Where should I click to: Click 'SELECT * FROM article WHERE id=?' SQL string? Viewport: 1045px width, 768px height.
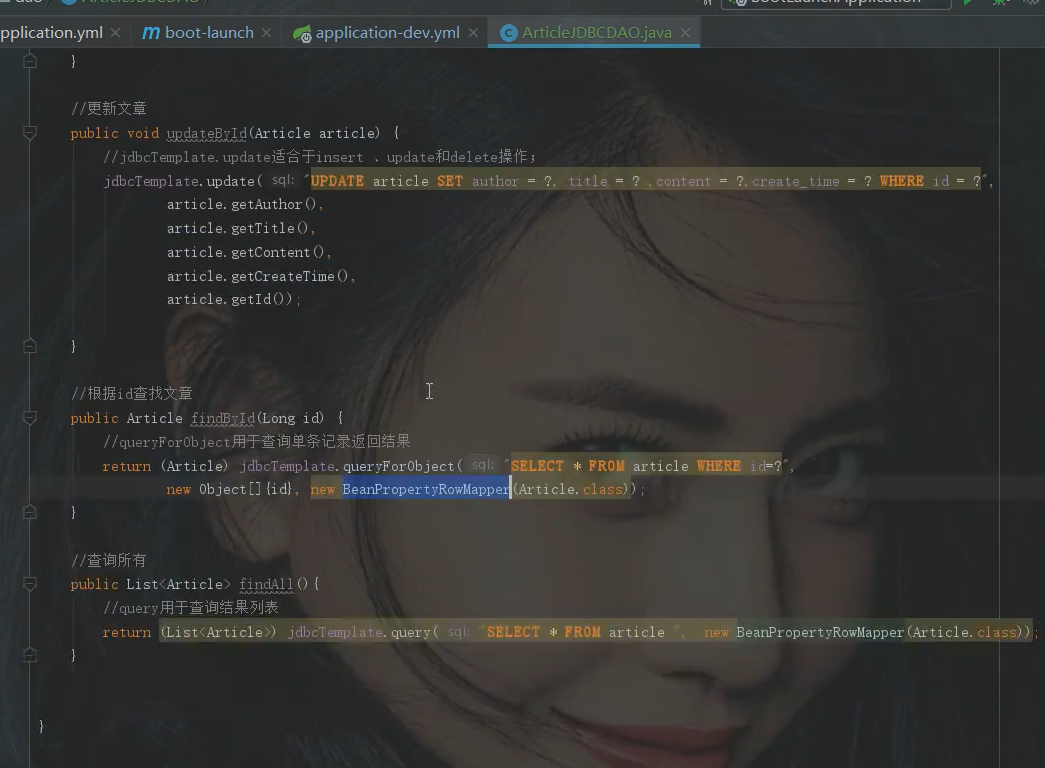pos(646,466)
